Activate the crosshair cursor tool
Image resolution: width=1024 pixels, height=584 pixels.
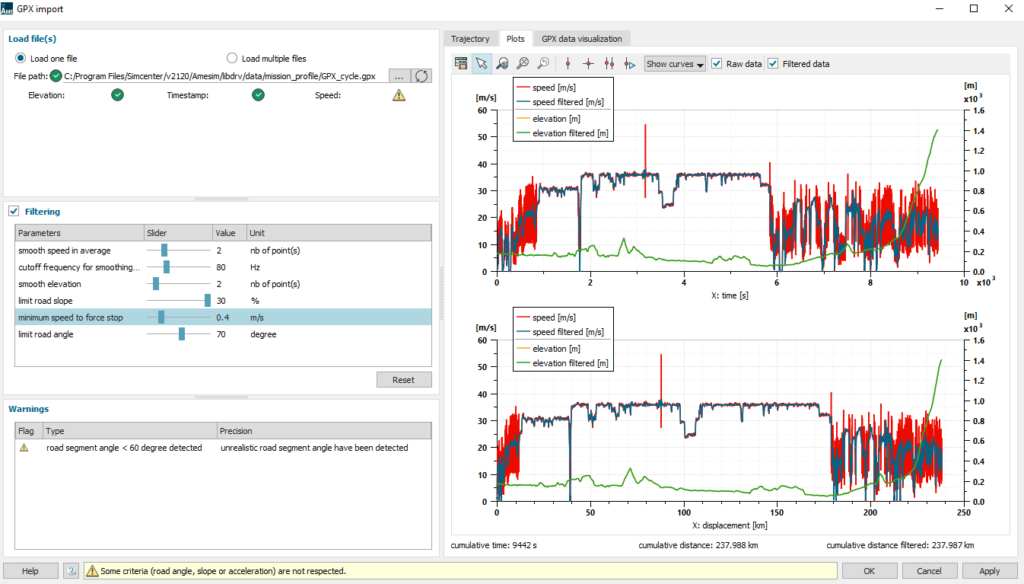[590, 63]
